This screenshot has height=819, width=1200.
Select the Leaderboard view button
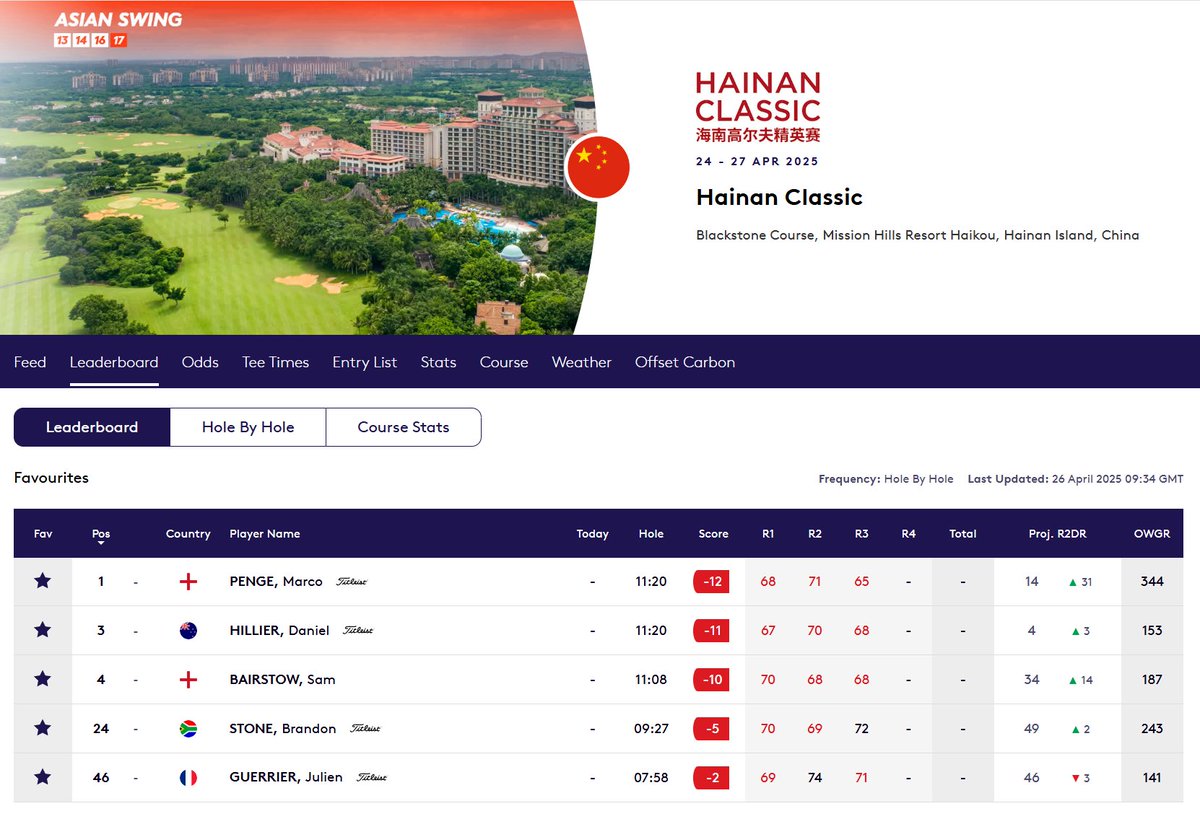92,427
